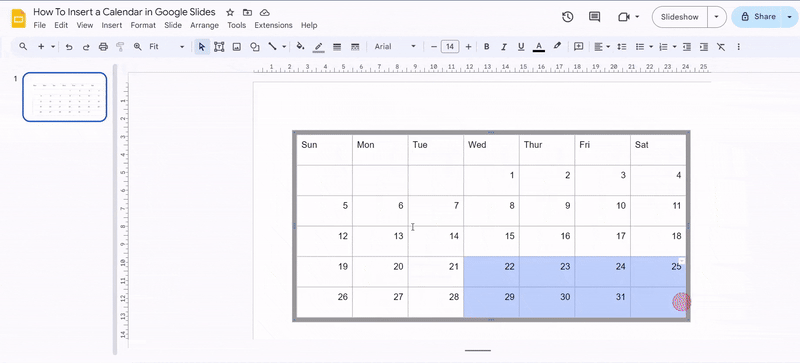
Task: Click the print icon in toolbar
Action: (103, 46)
